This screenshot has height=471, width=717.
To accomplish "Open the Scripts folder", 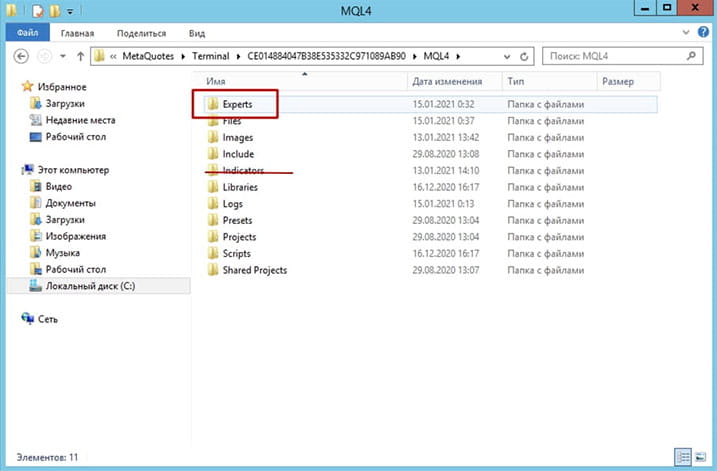I will (237, 254).
